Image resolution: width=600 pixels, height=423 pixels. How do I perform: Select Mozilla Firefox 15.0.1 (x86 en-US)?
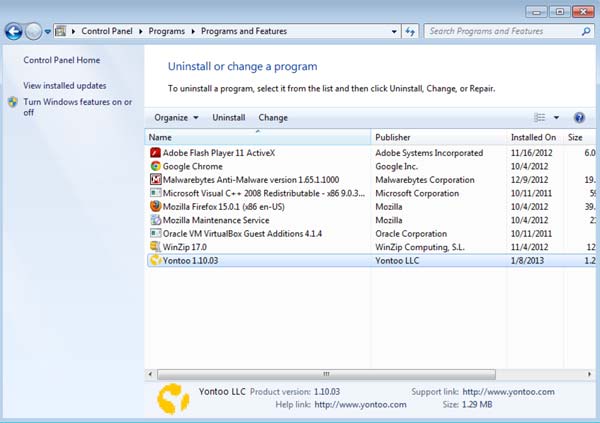click(x=370, y=207)
